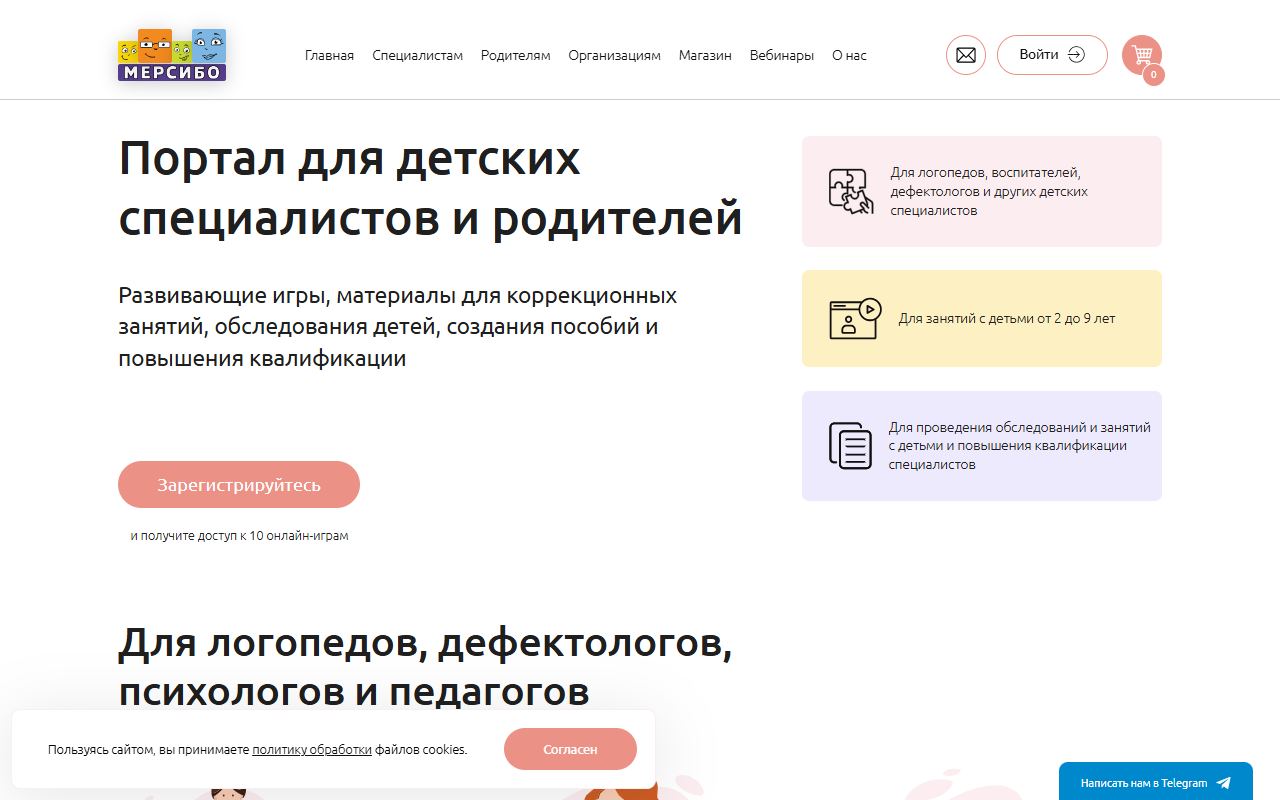
Task: Accept cookies with Согласен button
Action: pyautogui.click(x=570, y=749)
